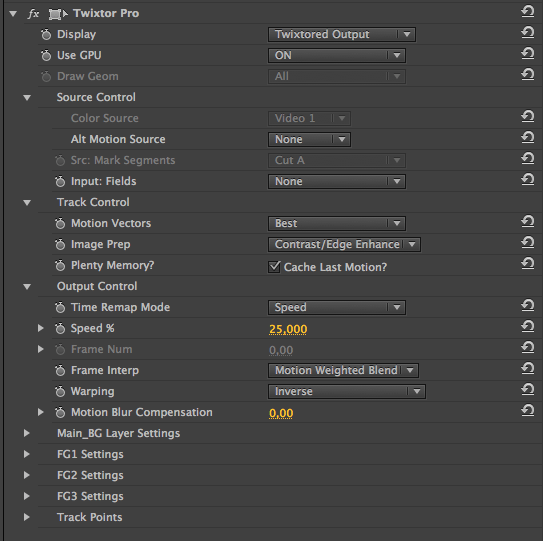Viewport: 543px width, 541px height.
Task: Collapse the Source Control group
Action: point(27,98)
